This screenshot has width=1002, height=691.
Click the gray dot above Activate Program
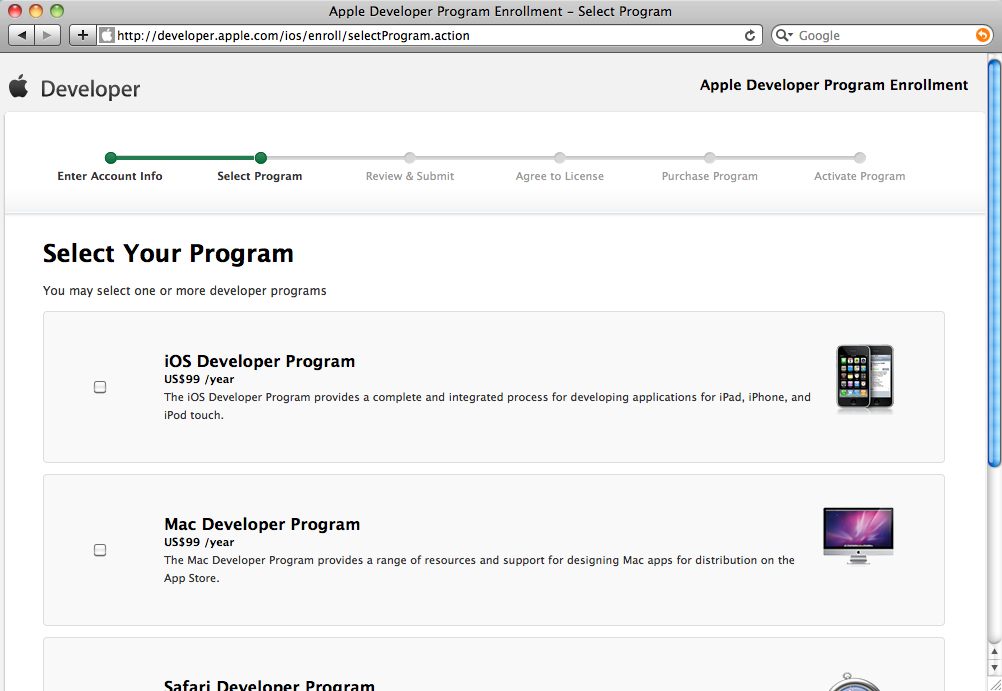point(859,157)
